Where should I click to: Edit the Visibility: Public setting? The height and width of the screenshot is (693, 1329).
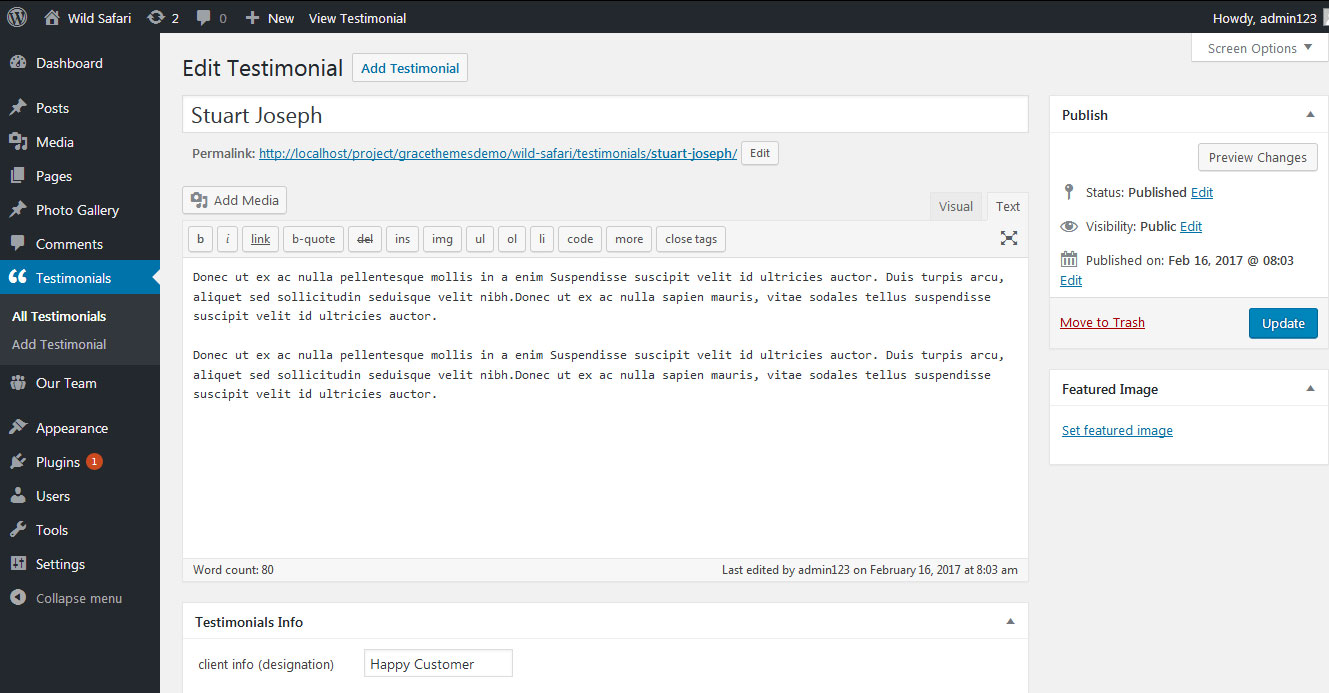(x=1191, y=227)
